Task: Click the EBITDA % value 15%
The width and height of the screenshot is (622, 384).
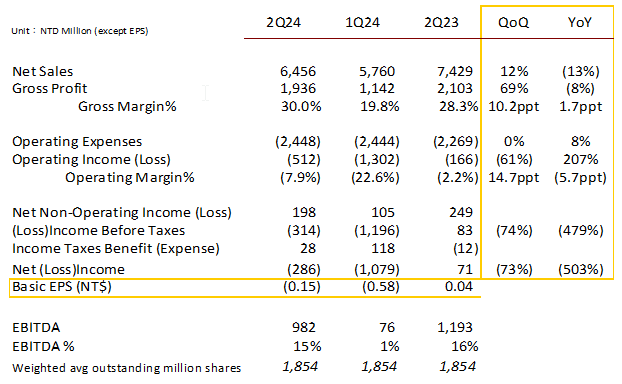Action: [307, 346]
